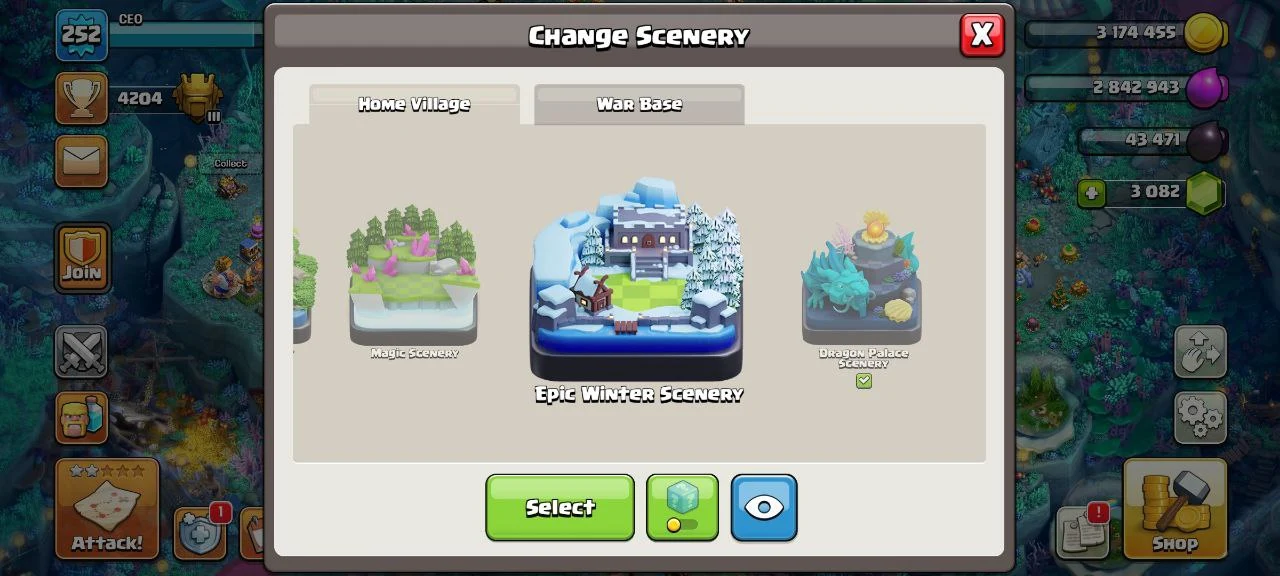1280x576 pixels.
Task: Preview scenery with the eye button
Action: (764, 508)
